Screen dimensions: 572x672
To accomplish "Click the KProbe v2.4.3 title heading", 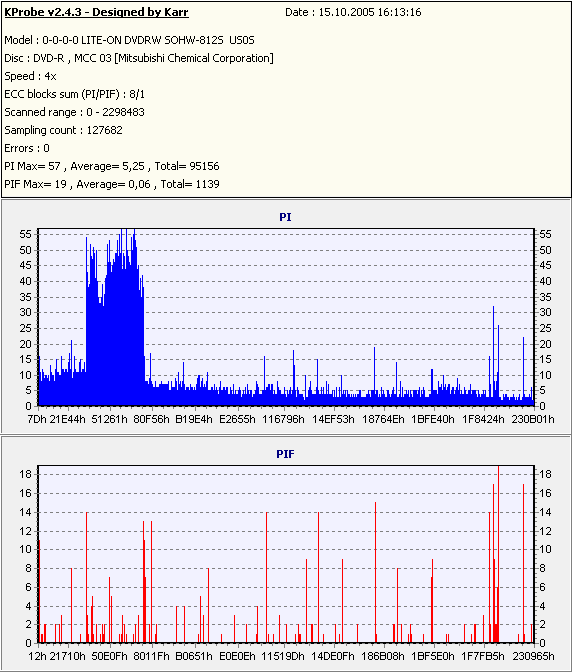I will [96, 12].
